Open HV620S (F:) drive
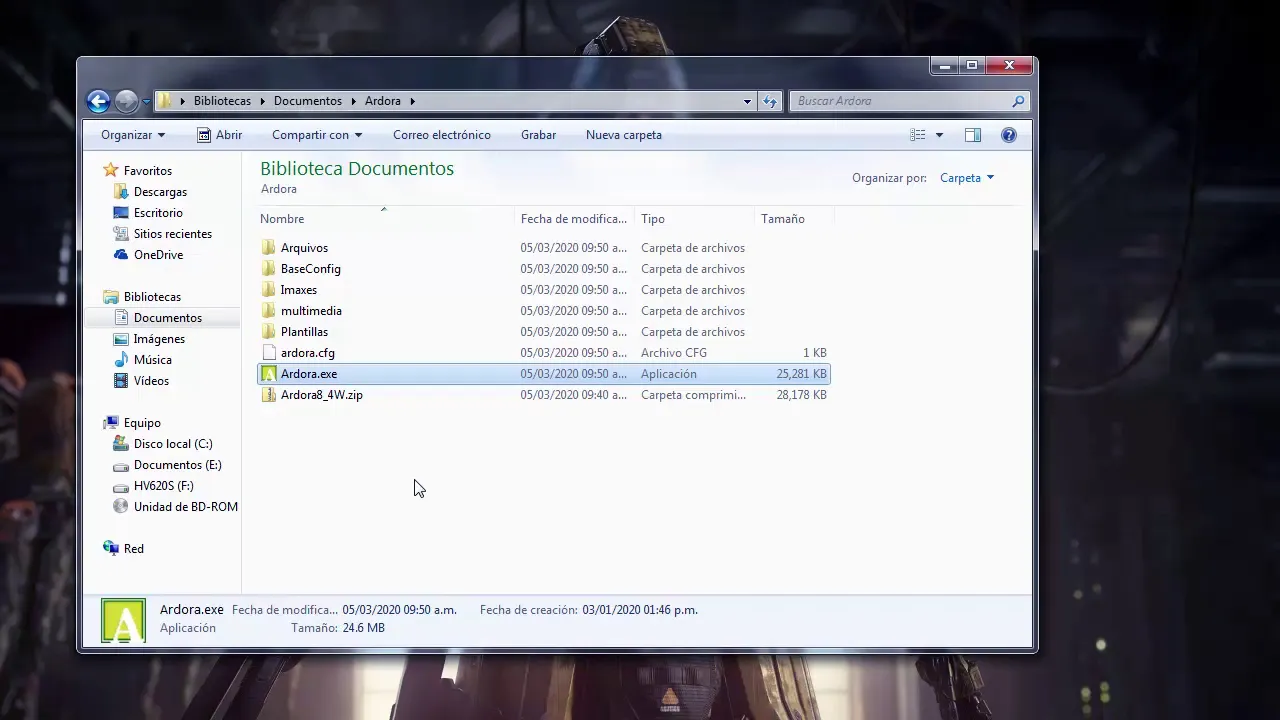 tap(164, 486)
